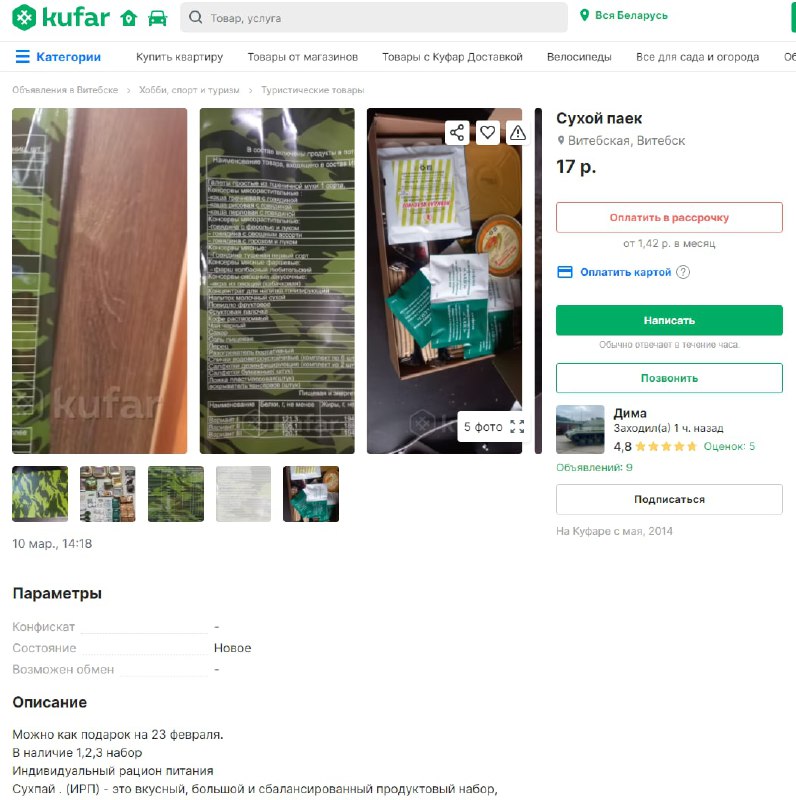Click the green Написать button
The image size is (796, 800).
pyautogui.click(x=669, y=320)
